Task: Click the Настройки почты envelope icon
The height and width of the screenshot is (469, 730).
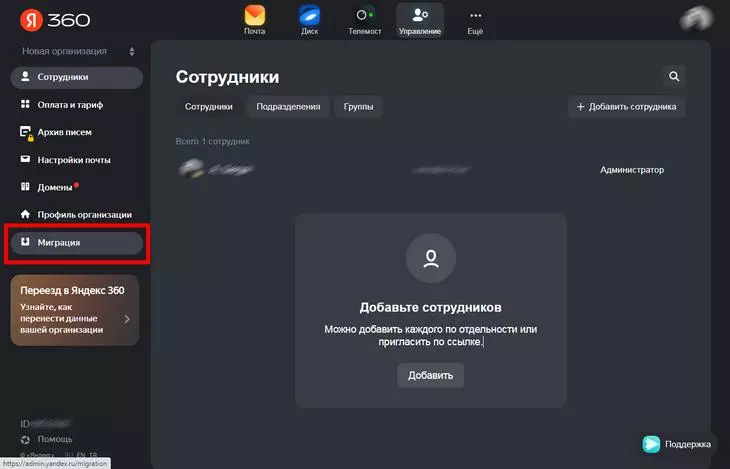Action: click(x=25, y=159)
